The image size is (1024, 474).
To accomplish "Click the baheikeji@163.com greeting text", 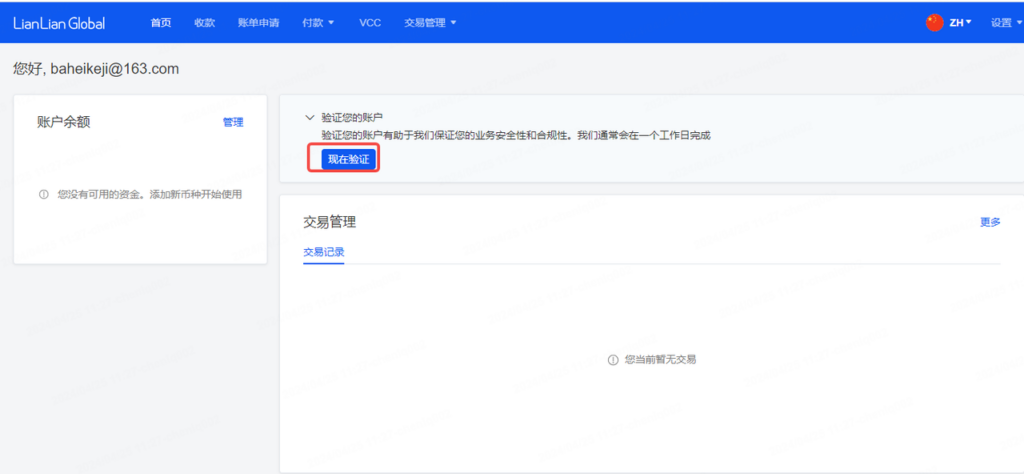I will tap(96, 69).
